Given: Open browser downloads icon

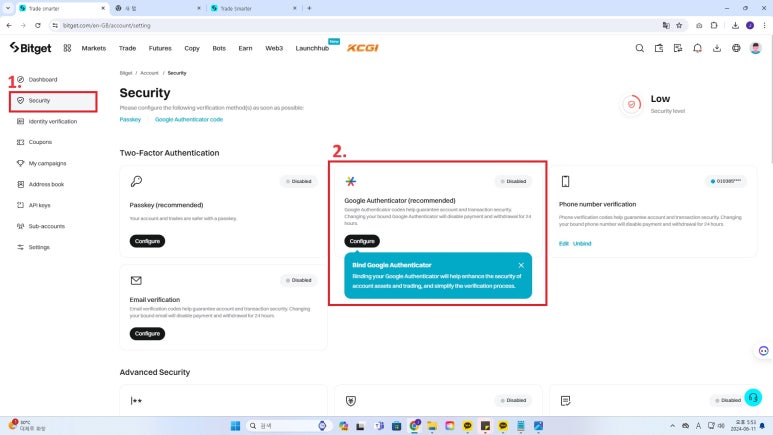Looking at the screenshot, I should click(x=735, y=25).
